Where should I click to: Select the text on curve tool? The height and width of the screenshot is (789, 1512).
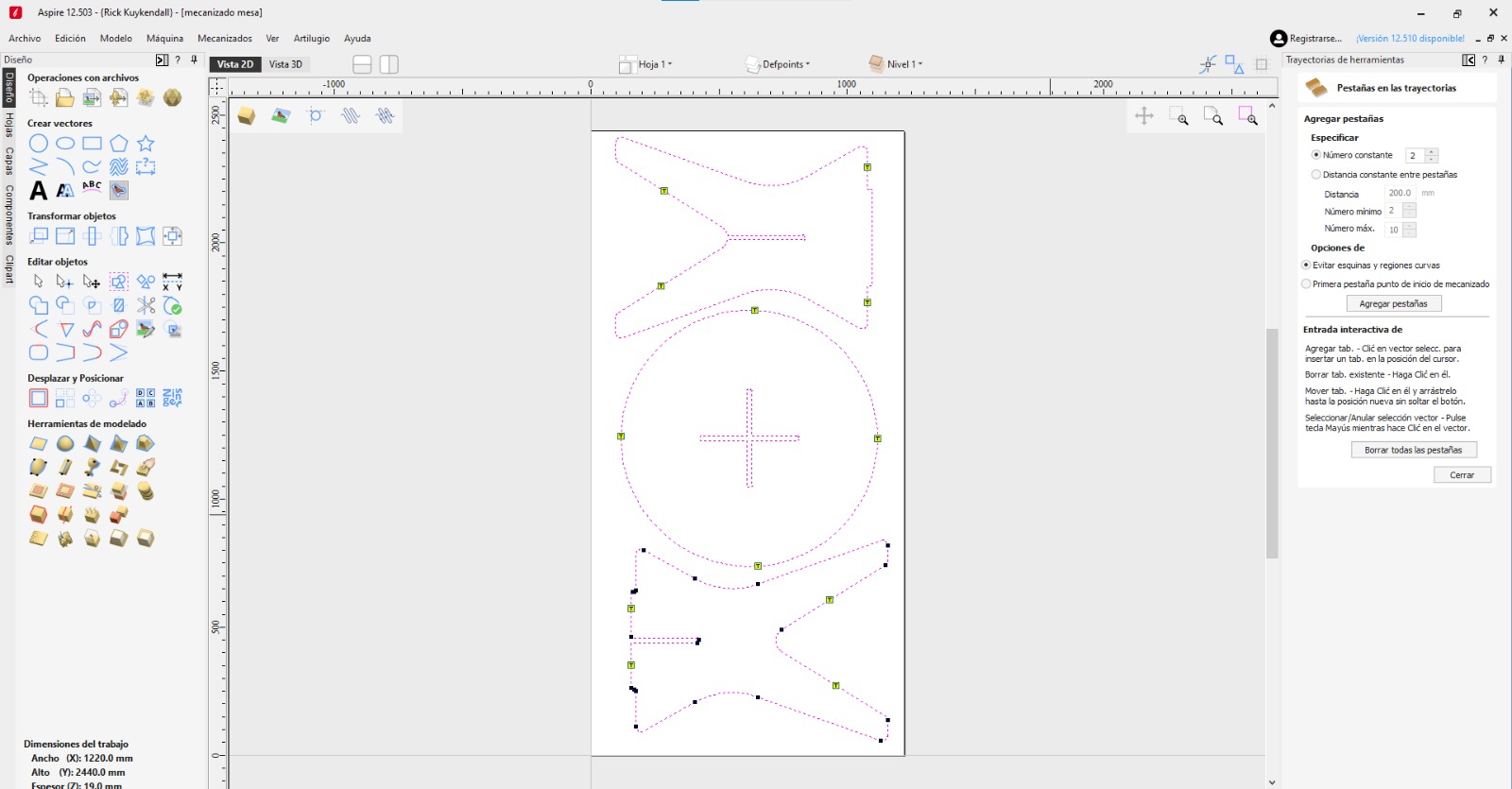pyautogui.click(x=92, y=188)
